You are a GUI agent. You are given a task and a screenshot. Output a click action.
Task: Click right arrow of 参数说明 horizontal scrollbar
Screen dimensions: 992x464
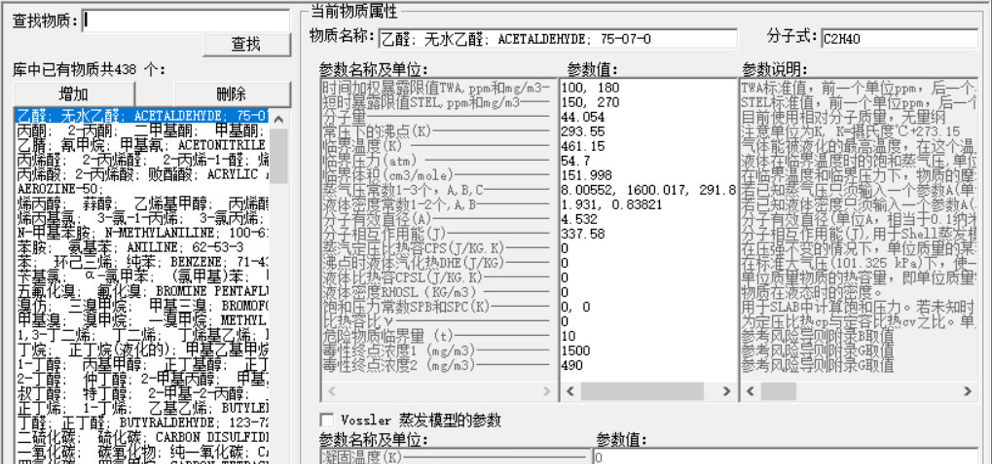pyautogui.click(x=966, y=391)
